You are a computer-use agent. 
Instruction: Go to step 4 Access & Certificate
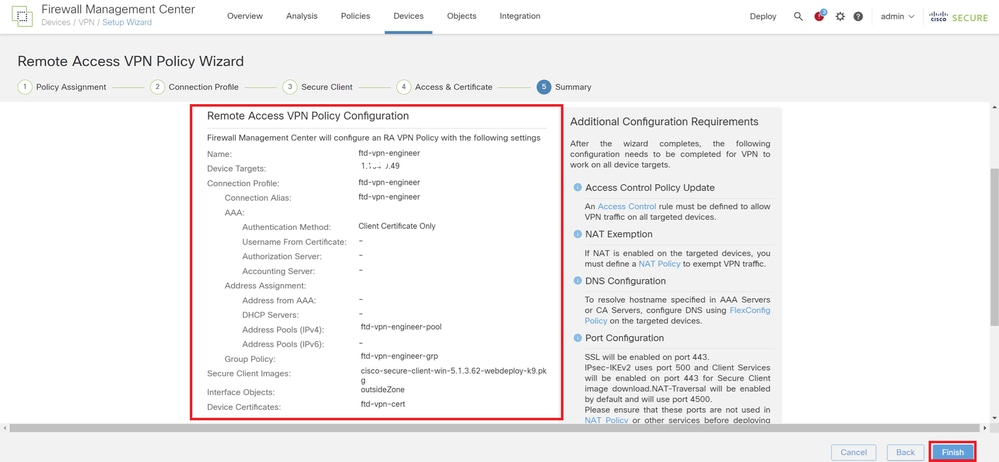(x=445, y=87)
